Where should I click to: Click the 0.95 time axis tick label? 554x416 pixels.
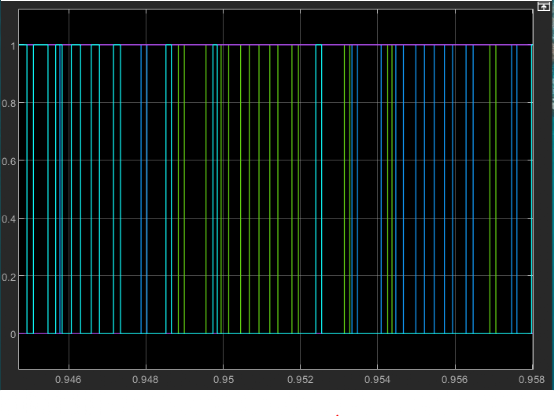coord(224,380)
